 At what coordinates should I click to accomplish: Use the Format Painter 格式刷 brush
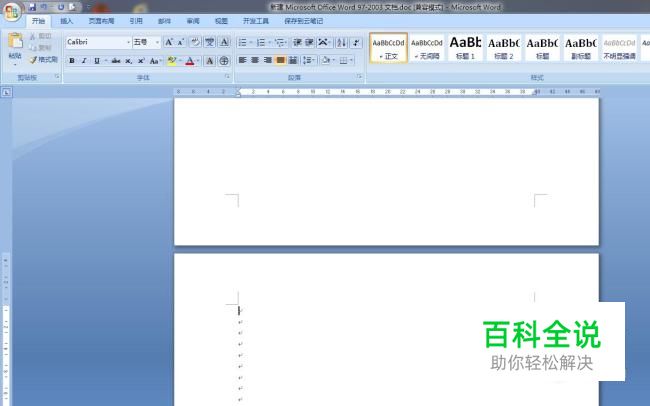[44, 60]
